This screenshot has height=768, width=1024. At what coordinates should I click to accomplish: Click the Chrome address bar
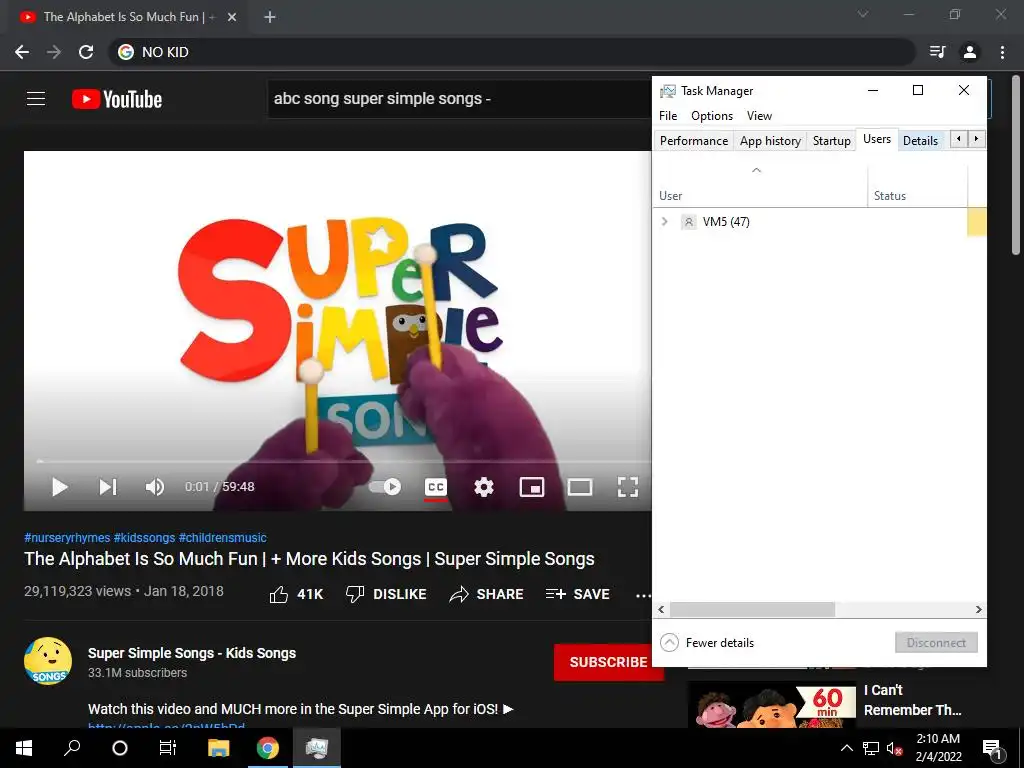[512, 52]
